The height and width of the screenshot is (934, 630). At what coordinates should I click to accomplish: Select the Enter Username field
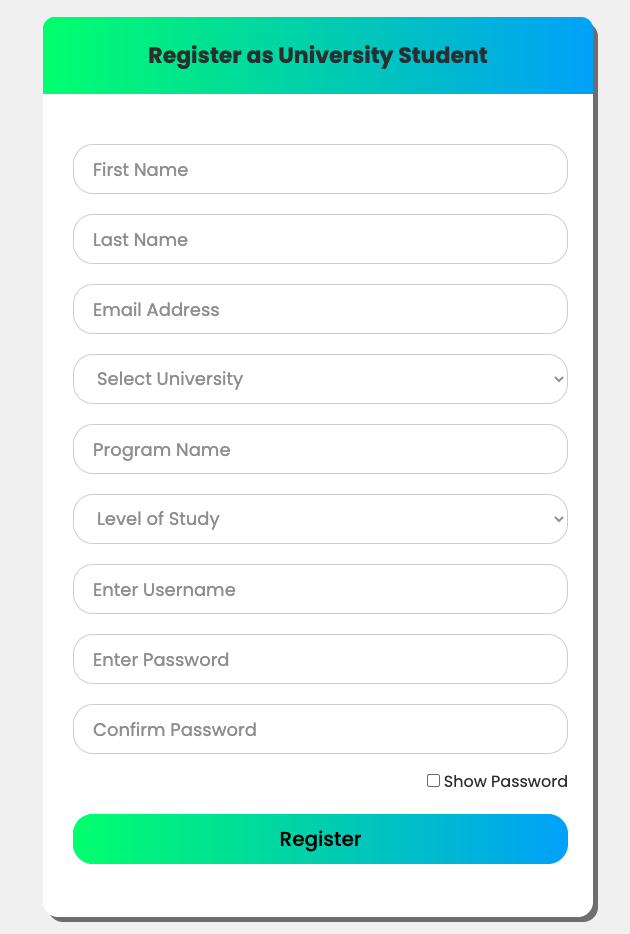coord(320,589)
